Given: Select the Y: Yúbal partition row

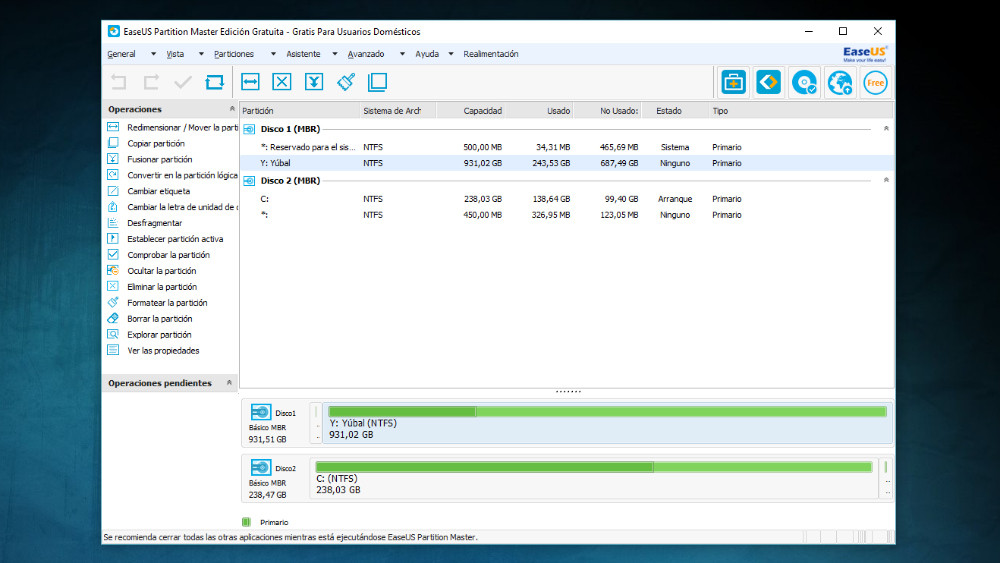Looking at the screenshot, I should (x=566, y=163).
